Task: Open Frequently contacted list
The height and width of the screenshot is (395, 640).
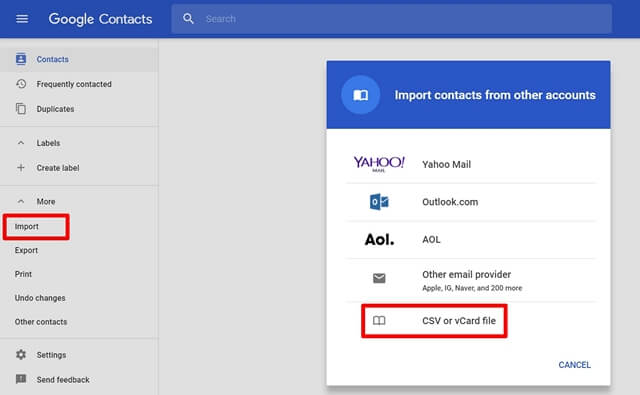Action: (74, 84)
